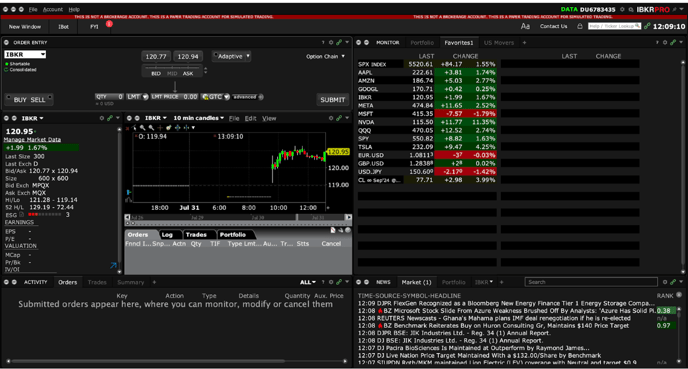Click the chart timeline range handle near Jul 31
The width and height of the screenshot is (688, 369).
click(297, 217)
